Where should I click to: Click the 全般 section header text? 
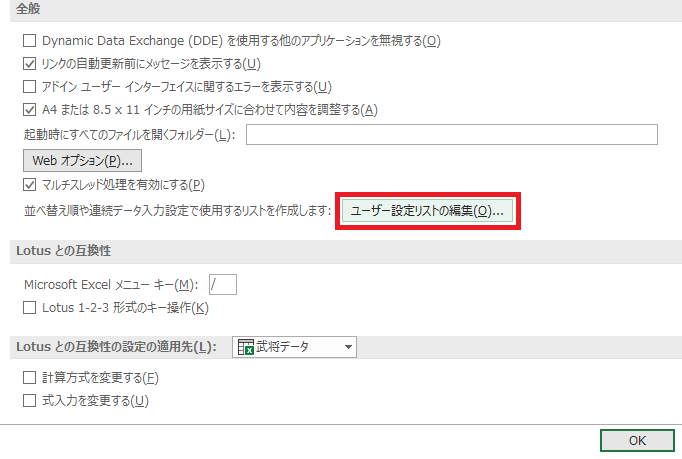[x=28, y=8]
